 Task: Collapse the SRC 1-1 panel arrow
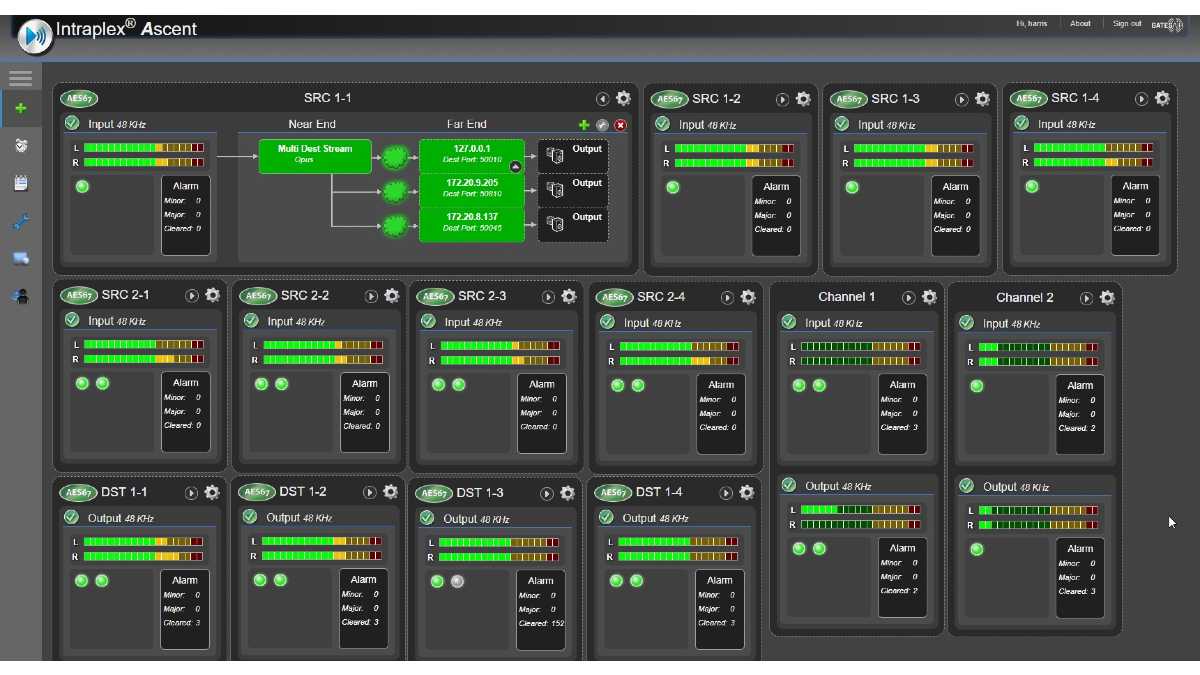(x=602, y=99)
